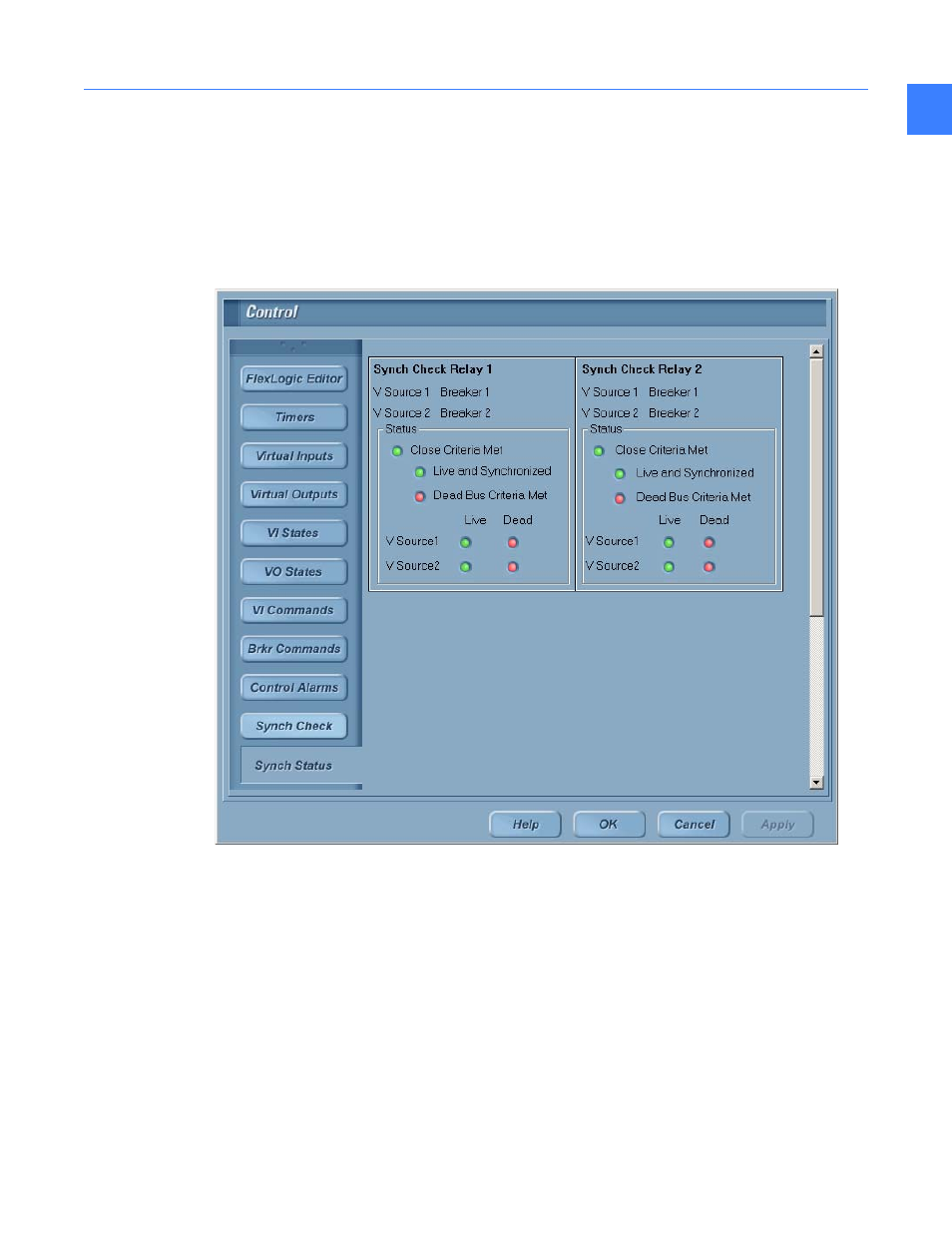
Task: Open the Virtual Inputs section
Action: click(x=293, y=456)
